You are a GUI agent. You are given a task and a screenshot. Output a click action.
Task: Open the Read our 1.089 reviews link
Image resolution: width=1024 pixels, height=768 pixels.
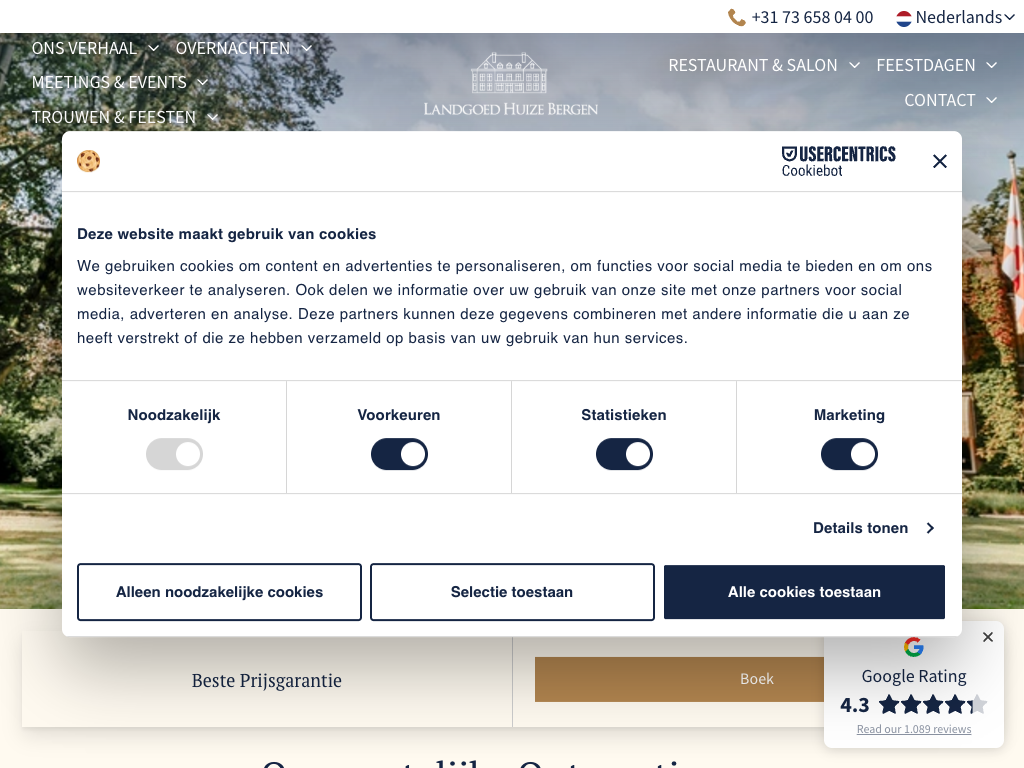[x=913, y=729]
